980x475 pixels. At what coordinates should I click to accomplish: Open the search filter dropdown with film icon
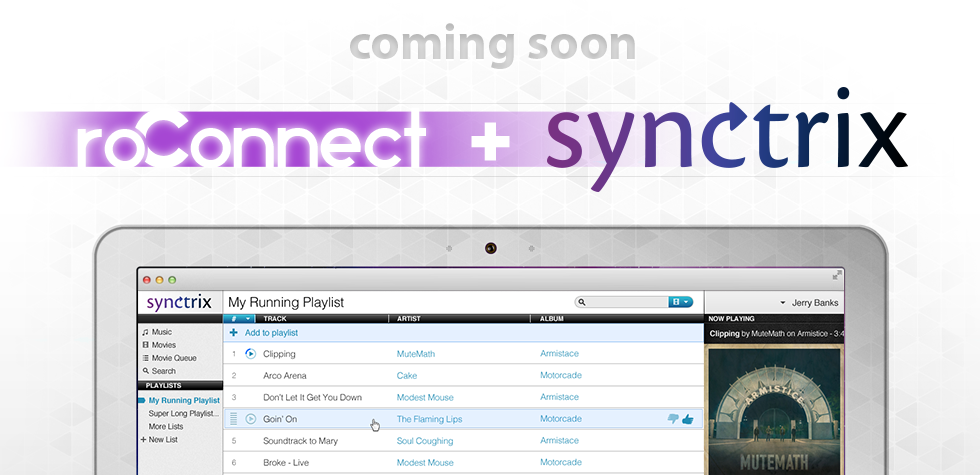point(681,302)
